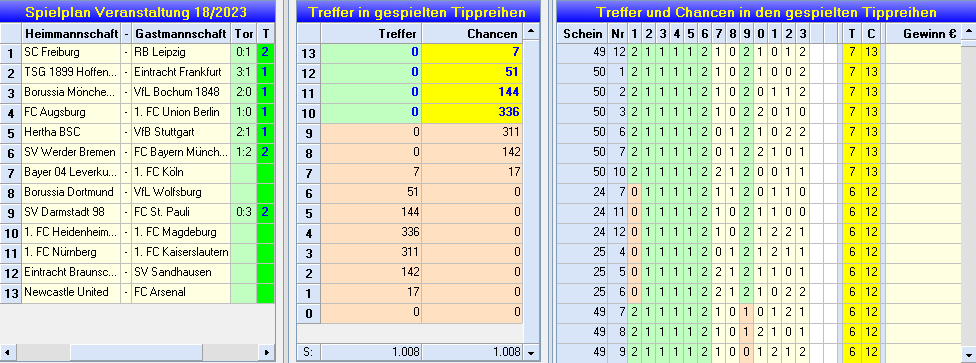Image resolution: width=976 pixels, height=363 pixels.
Task: Click Schein 49 cell of row Nr 12
Action: 583,52
